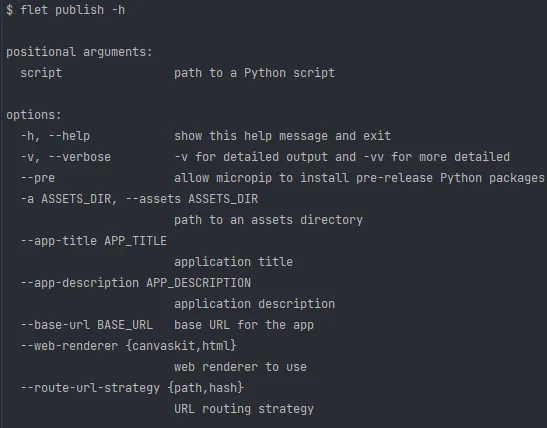Click the '--pre' option text
This screenshot has height=428, width=547.
coord(38,178)
